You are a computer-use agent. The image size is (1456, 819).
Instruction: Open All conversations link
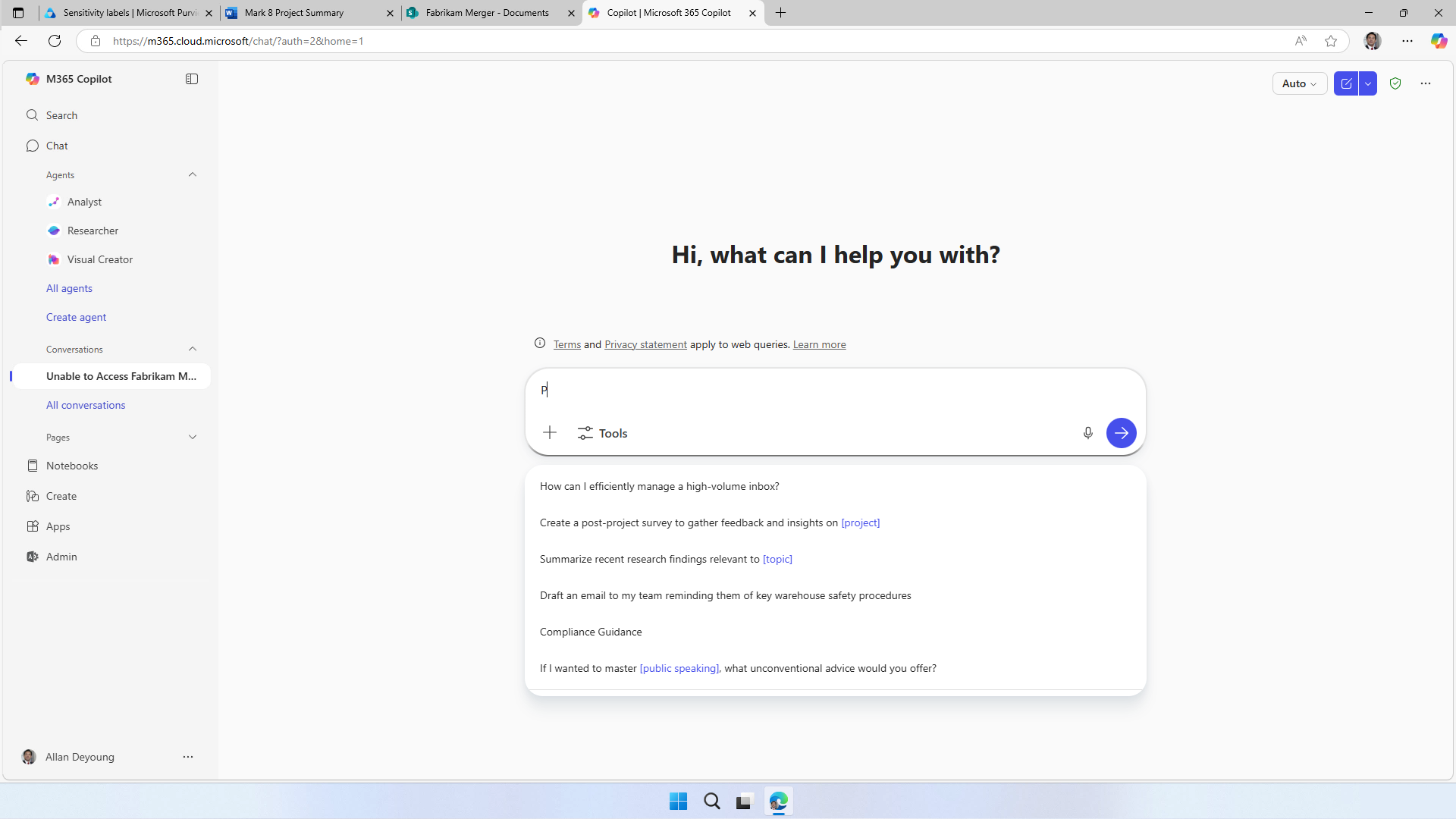click(86, 405)
